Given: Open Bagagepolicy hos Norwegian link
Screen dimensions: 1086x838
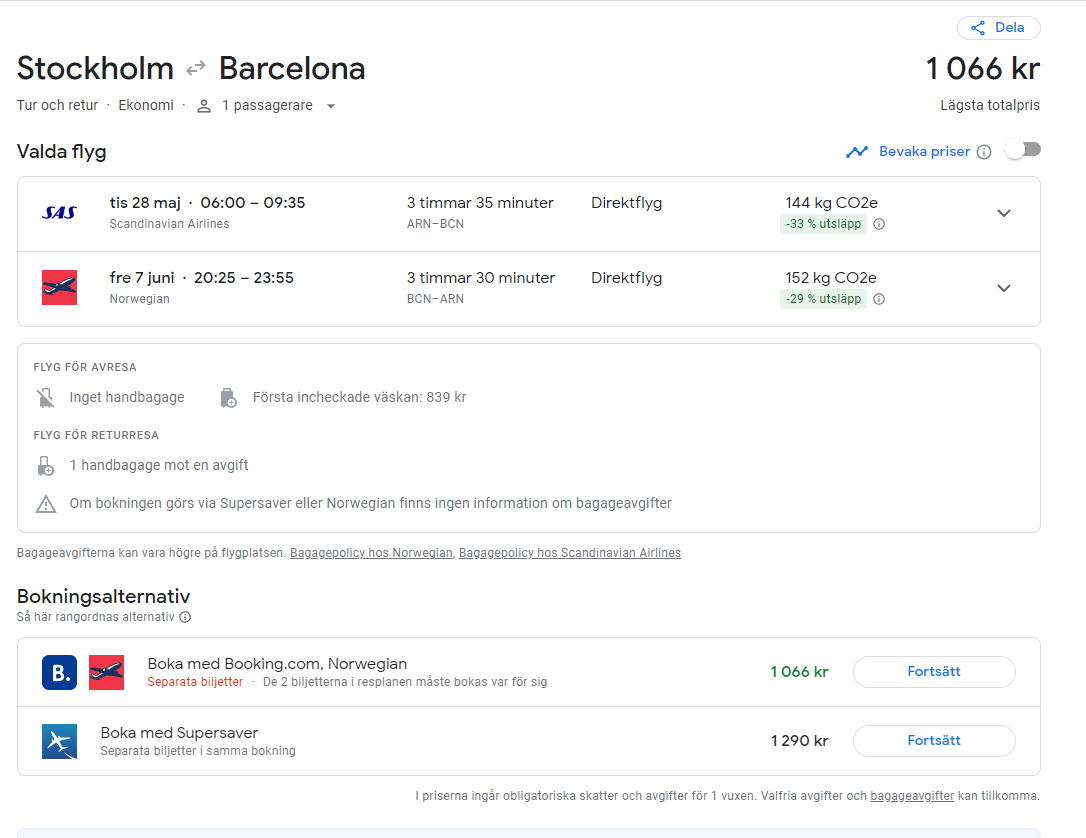Looking at the screenshot, I should [371, 553].
